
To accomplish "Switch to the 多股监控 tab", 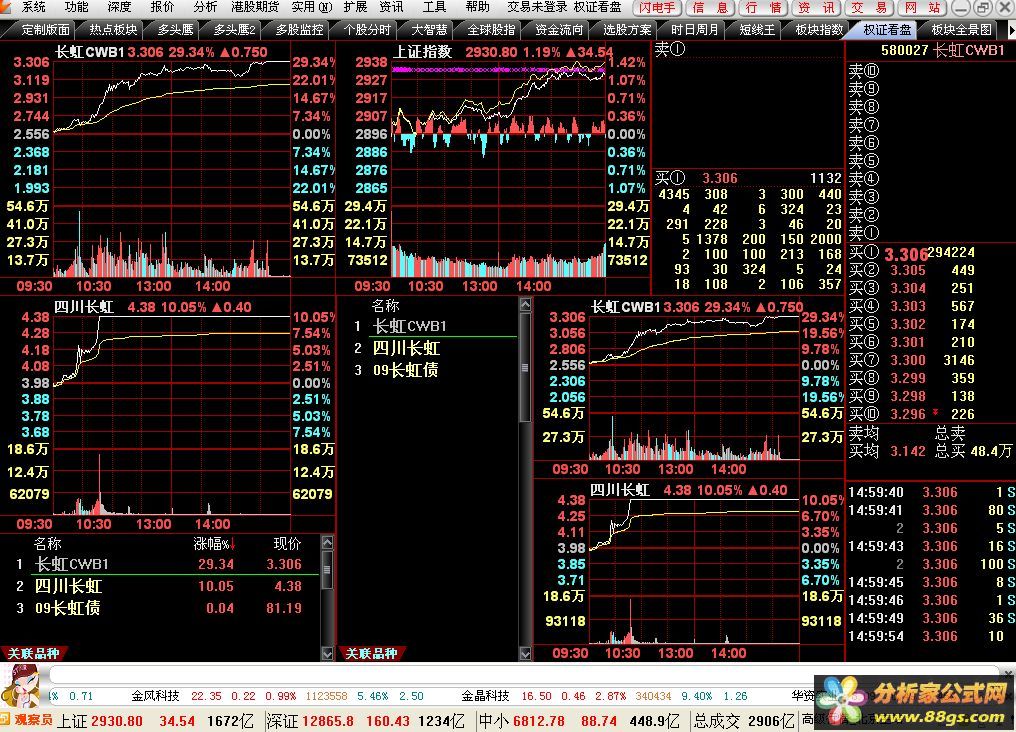I will [299, 30].
